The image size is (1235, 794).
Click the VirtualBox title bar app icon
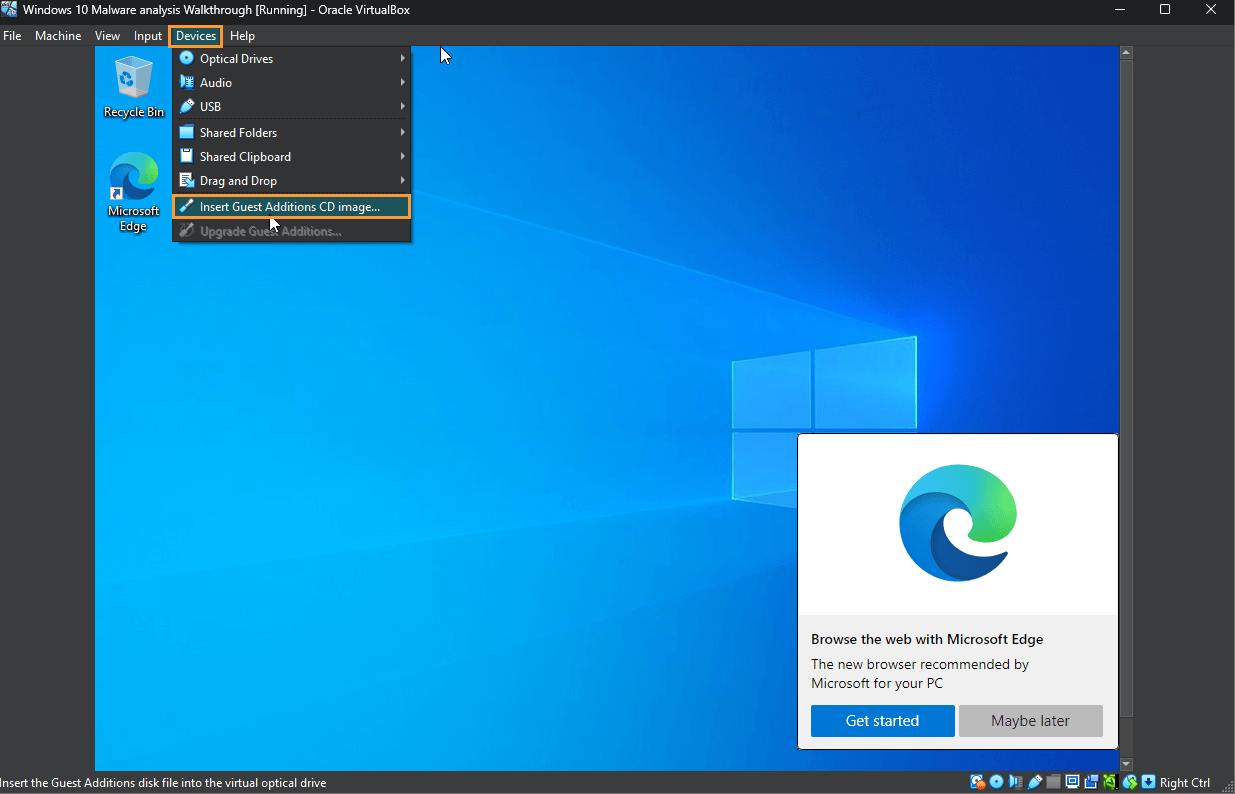coord(9,10)
